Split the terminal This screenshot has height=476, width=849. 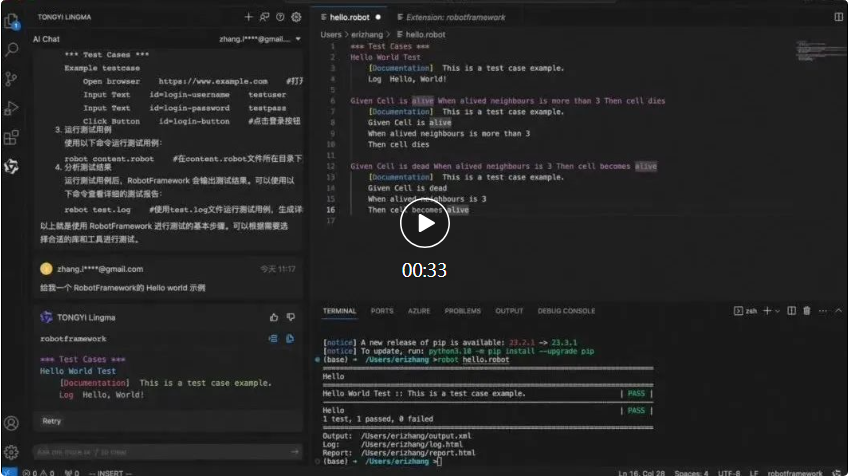792,311
